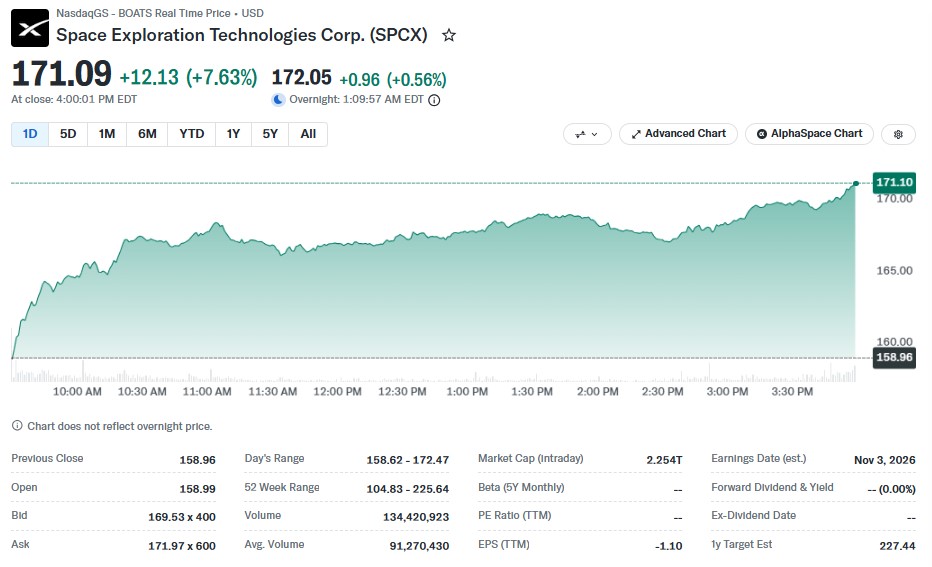Open the Advanced Chart button

pyautogui.click(x=678, y=134)
